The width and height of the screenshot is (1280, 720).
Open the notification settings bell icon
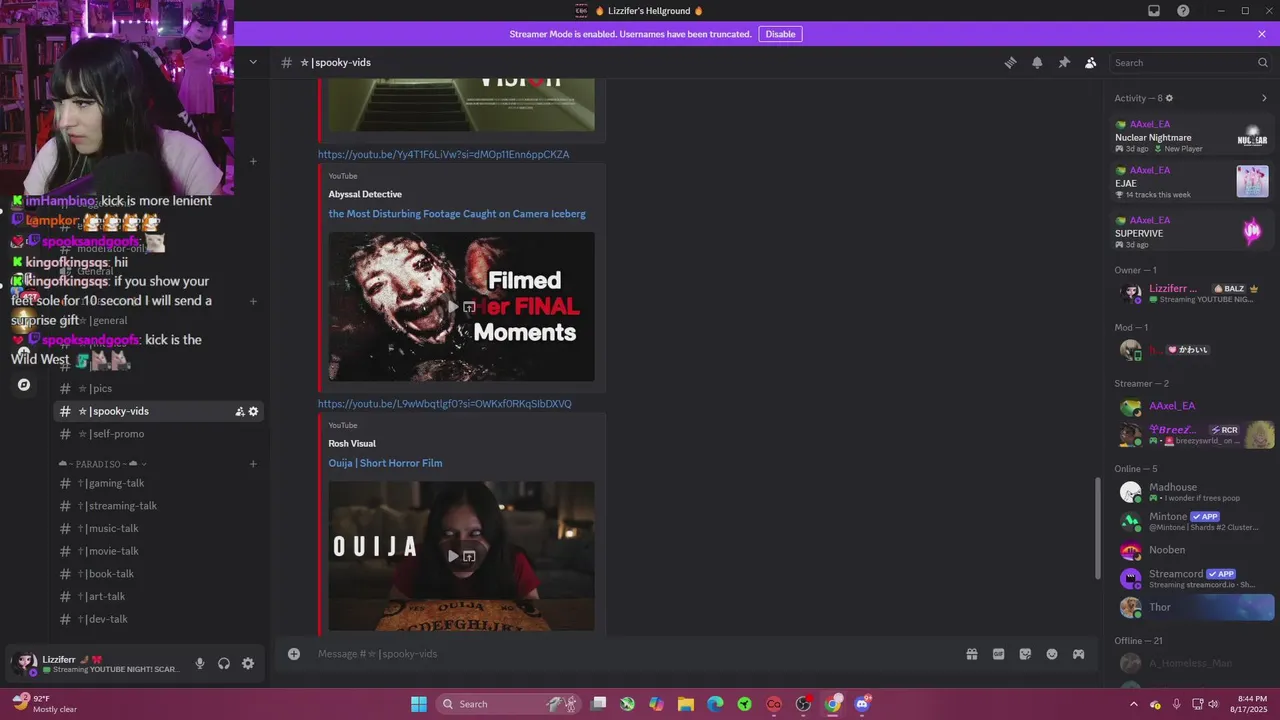click(x=1037, y=62)
